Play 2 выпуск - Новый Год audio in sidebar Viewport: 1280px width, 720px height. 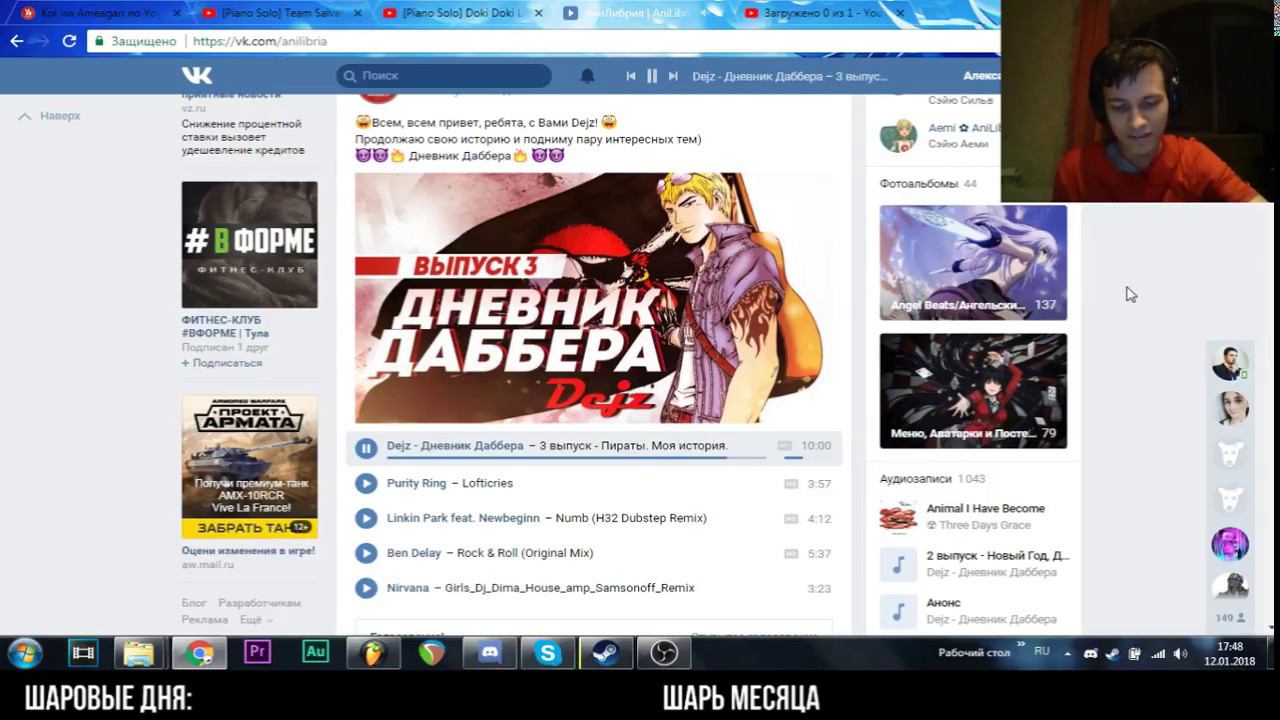pyautogui.click(x=898, y=564)
